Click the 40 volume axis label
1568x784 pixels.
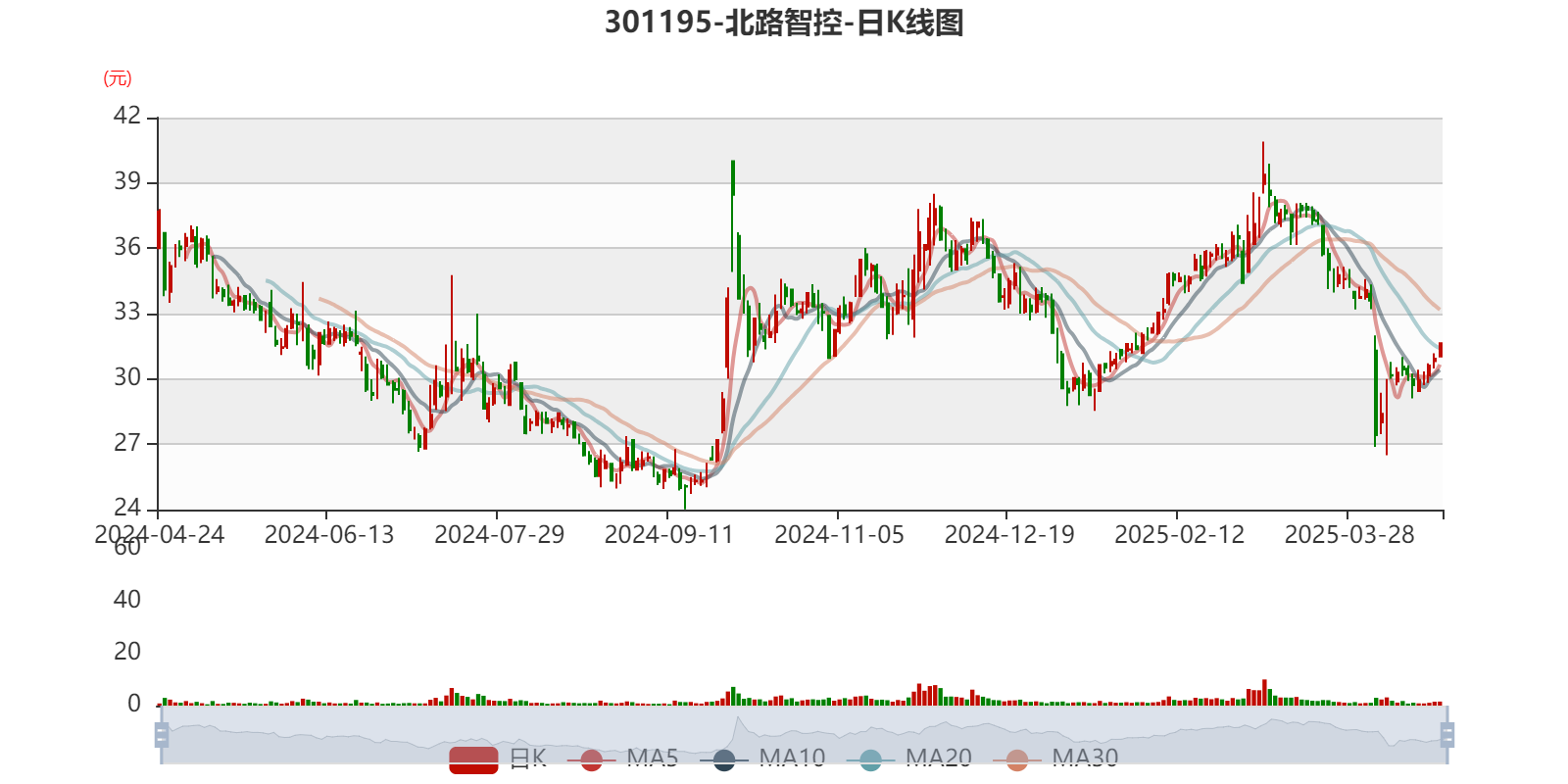[x=127, y=599]
